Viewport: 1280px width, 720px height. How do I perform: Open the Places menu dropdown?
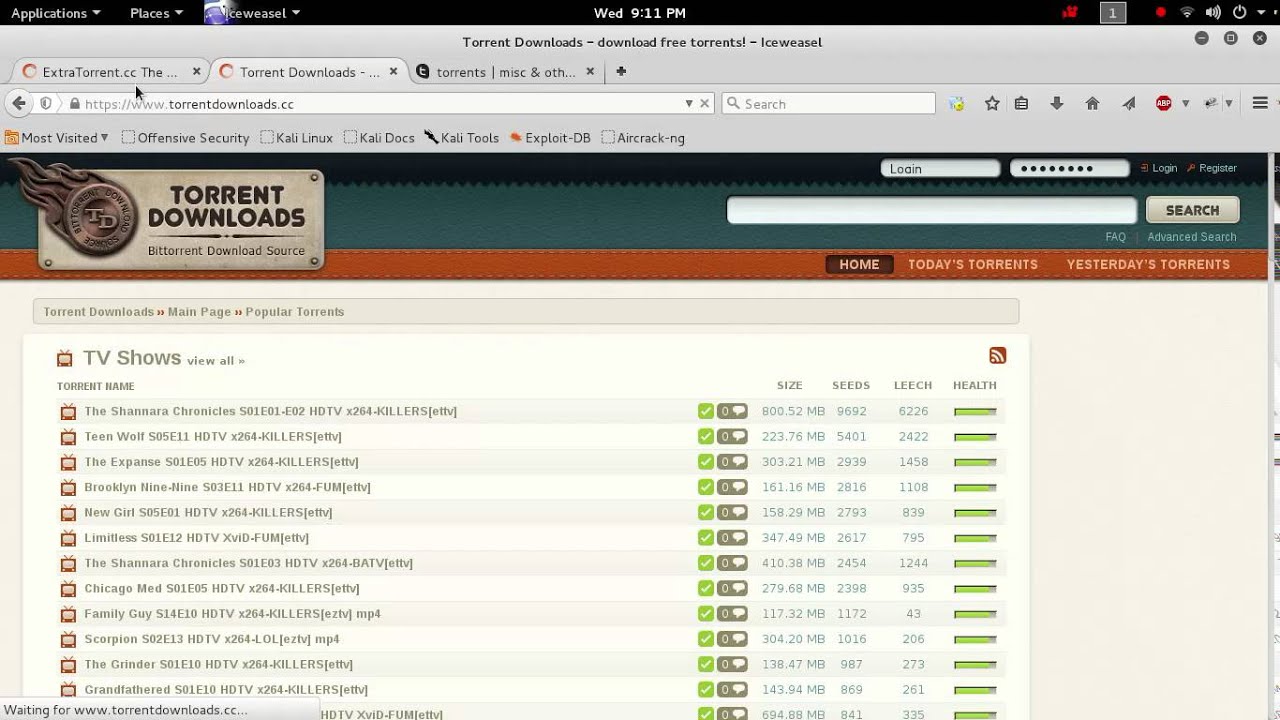(156, 13)
